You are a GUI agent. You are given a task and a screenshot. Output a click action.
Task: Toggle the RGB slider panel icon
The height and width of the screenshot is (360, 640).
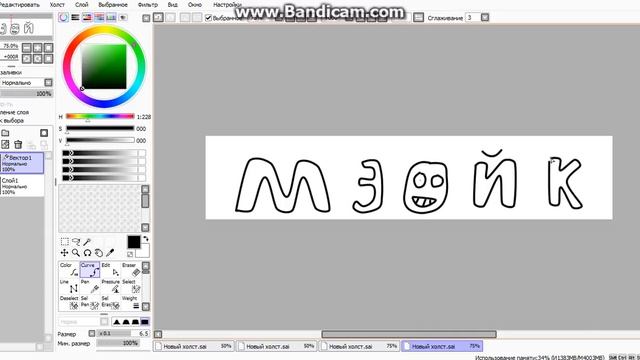tap(76, 18)
